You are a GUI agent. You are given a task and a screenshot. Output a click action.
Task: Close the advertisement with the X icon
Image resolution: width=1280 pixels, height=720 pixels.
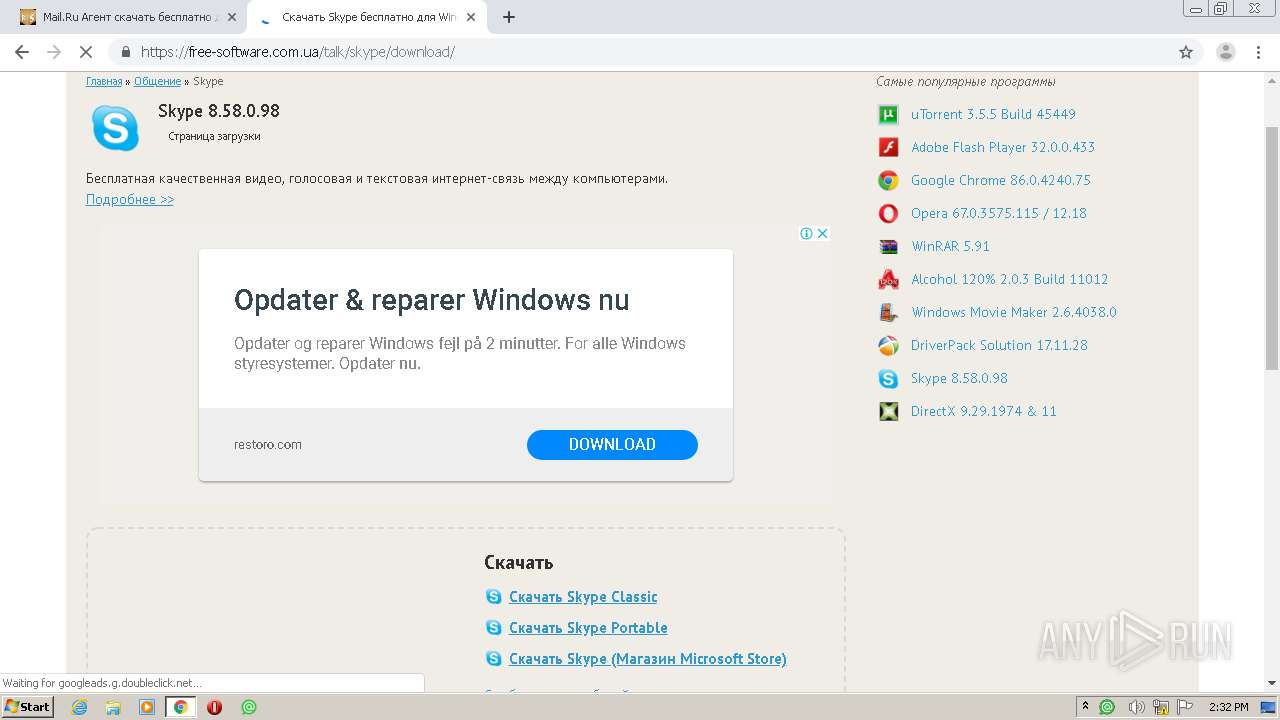pos(822,233)
